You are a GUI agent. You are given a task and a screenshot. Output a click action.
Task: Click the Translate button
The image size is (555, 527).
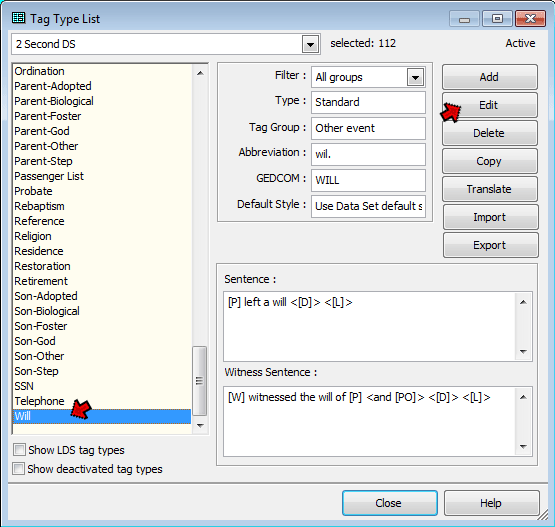[x=490, y=189]
